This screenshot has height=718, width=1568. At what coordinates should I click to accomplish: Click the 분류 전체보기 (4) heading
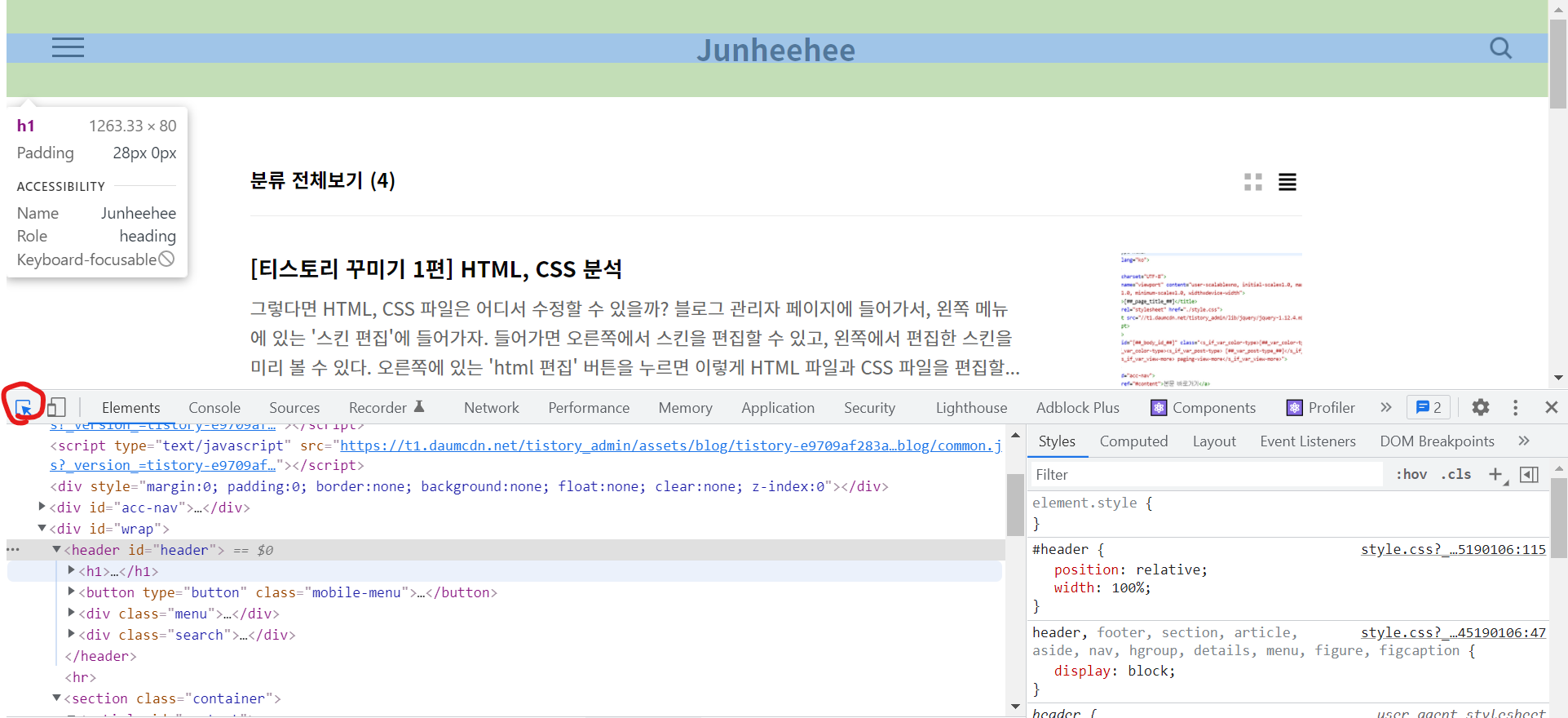point(322,180)
